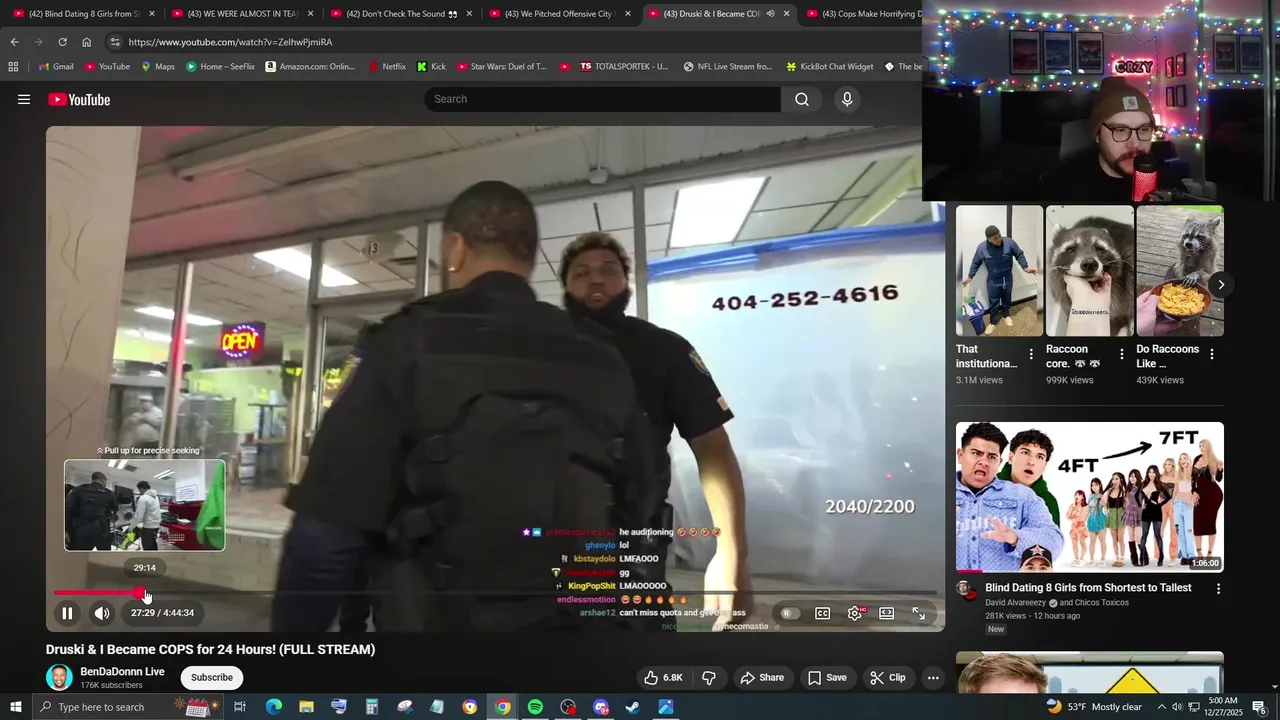Viewport: 1280px width, 720px height.
Task: Open the Netflix bookmark
Action: pyautogui.click(x=386, y=67)
